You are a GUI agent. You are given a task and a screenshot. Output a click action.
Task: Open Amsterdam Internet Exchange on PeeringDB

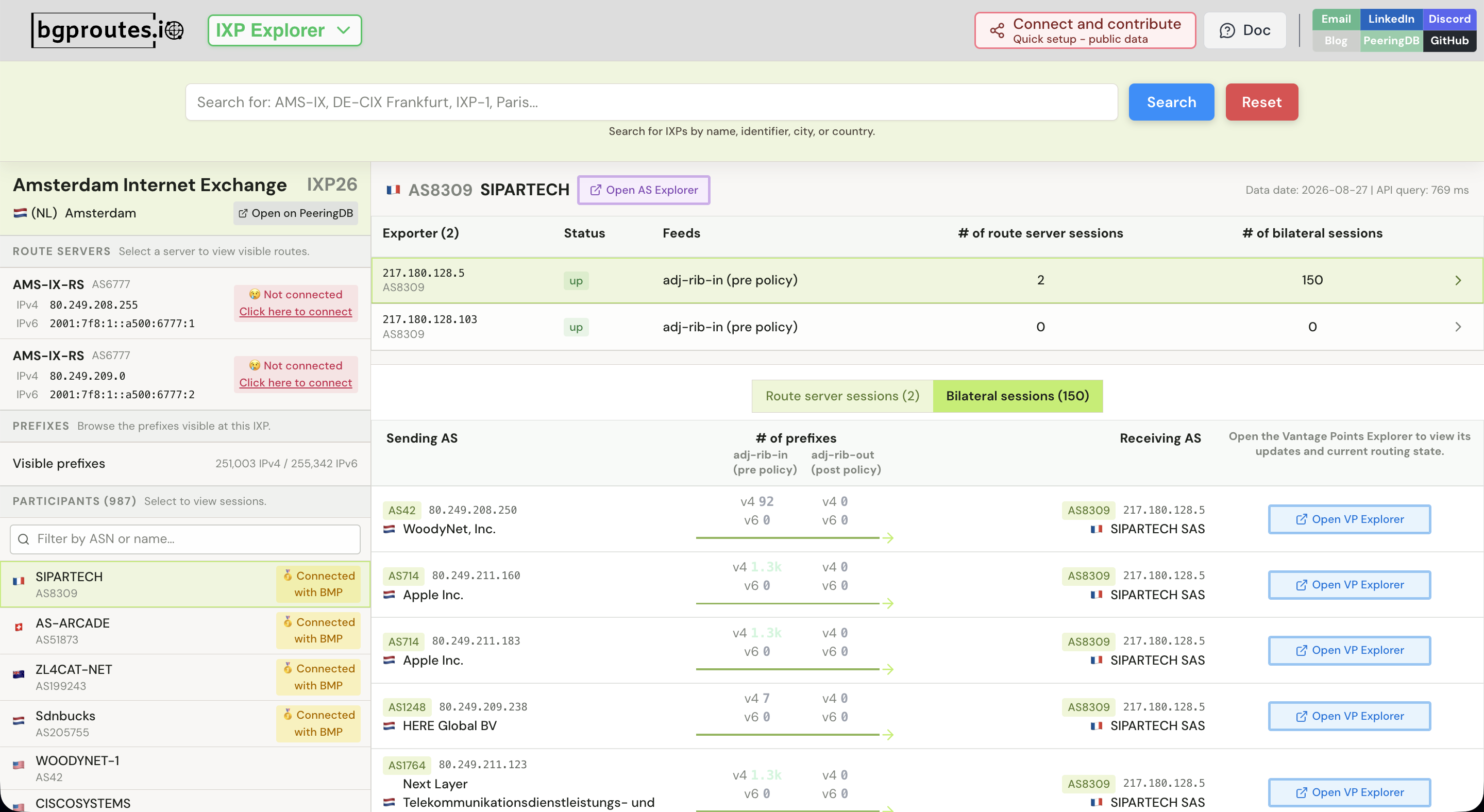pos(296,213)
